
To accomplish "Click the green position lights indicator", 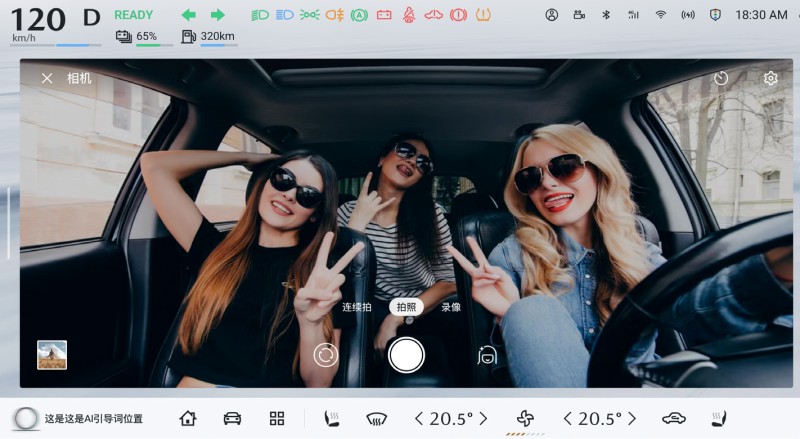I will click(x=310, y=15).
